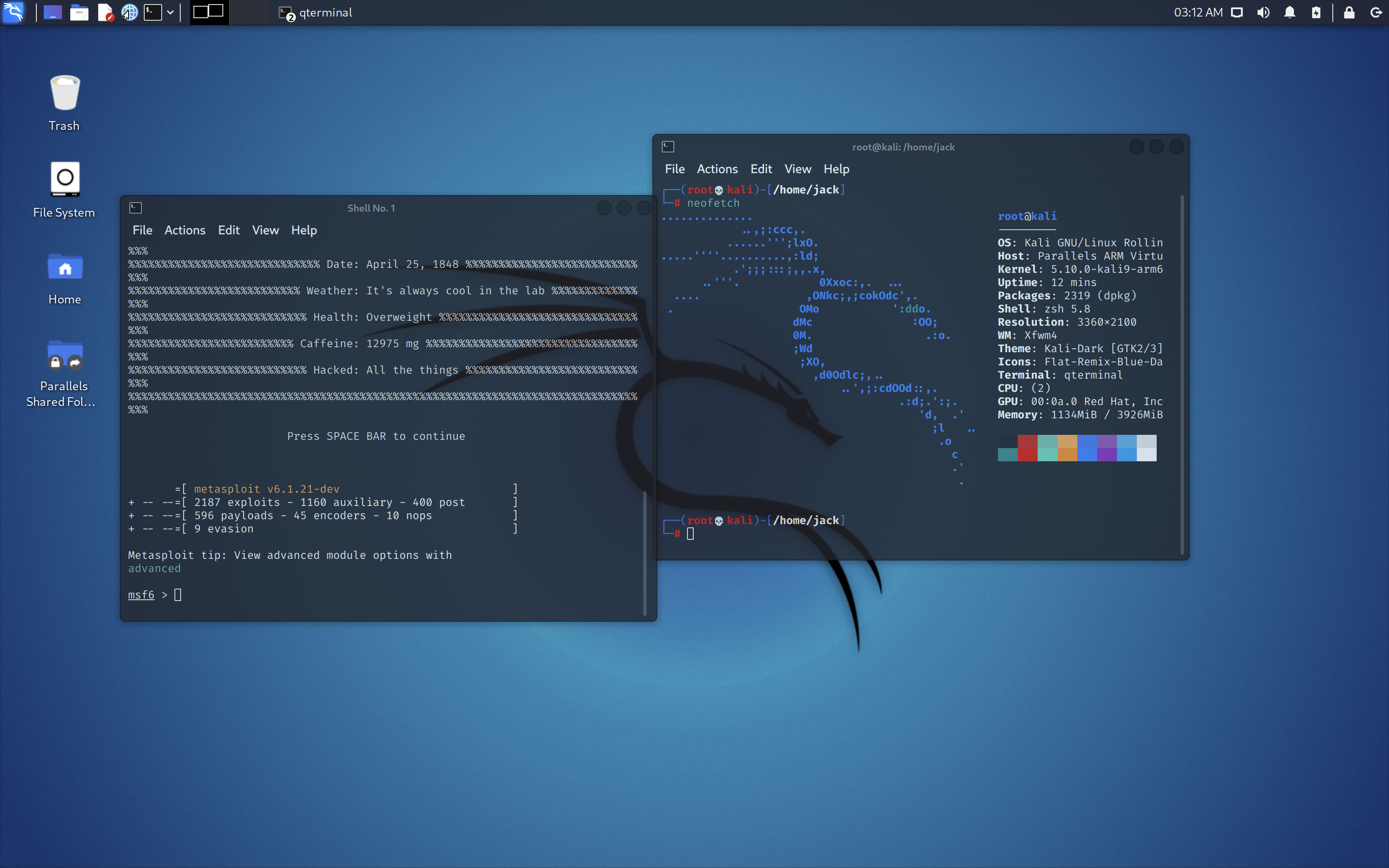Image resolution: width=1389 pixels, height=868 pixels.
Task: Maximize the Shell No. 1 window
Action: coord(624,208)
